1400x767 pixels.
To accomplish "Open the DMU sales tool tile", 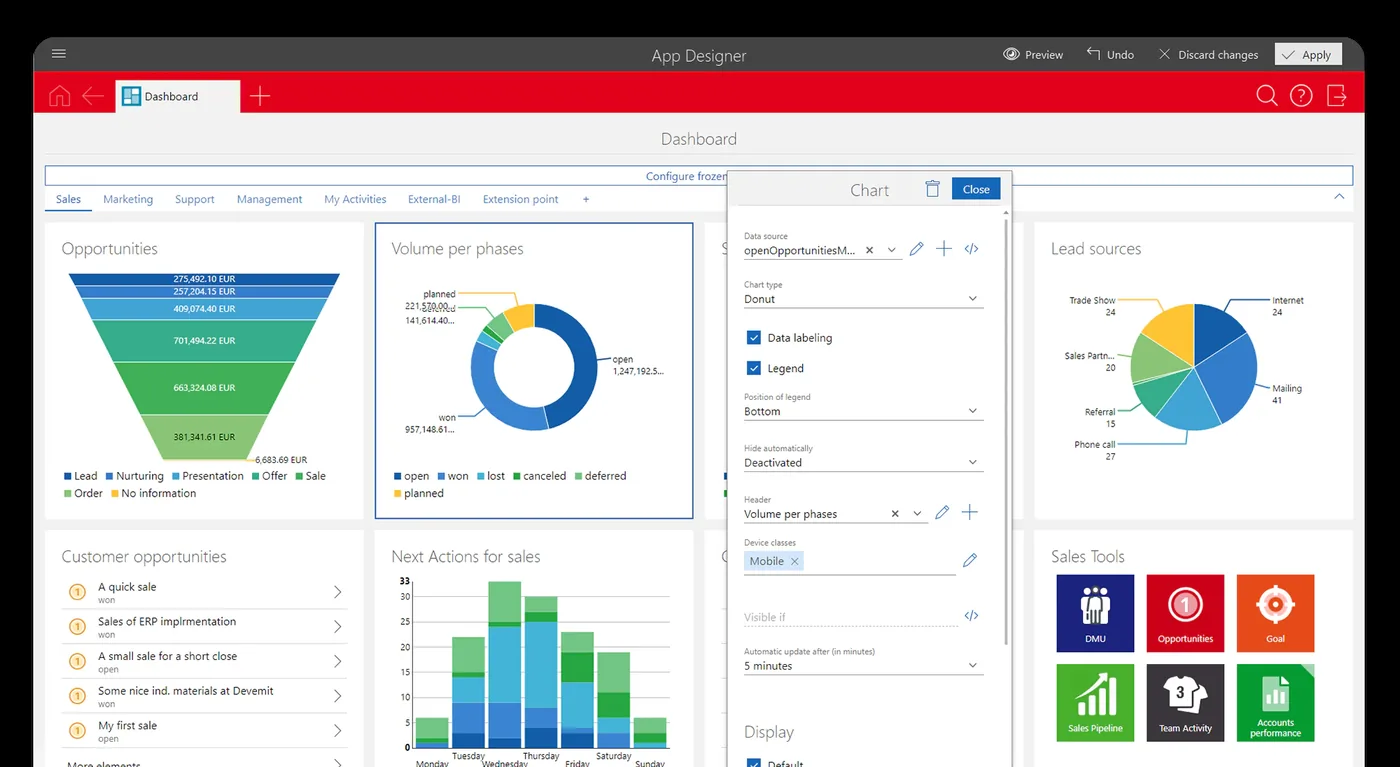I will [1095, 613].
